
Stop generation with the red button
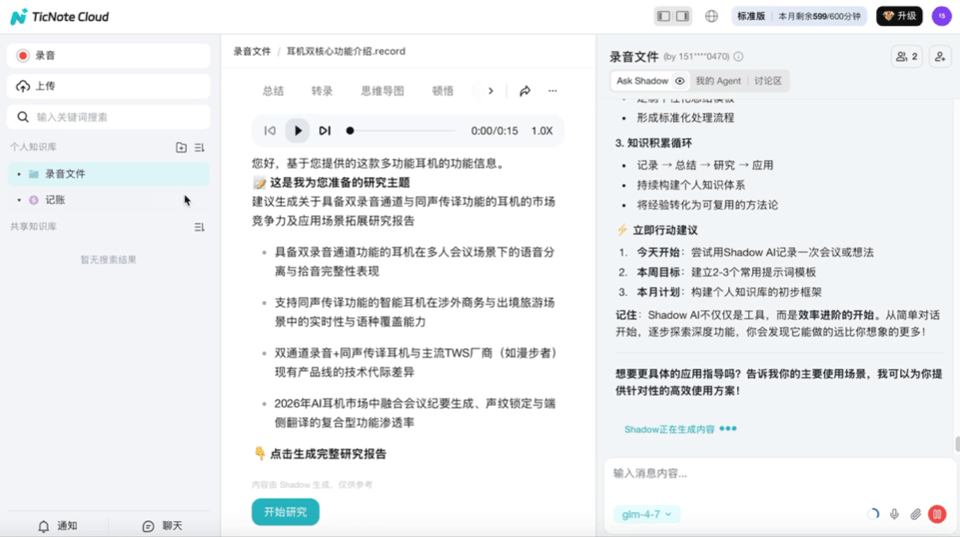937,514
